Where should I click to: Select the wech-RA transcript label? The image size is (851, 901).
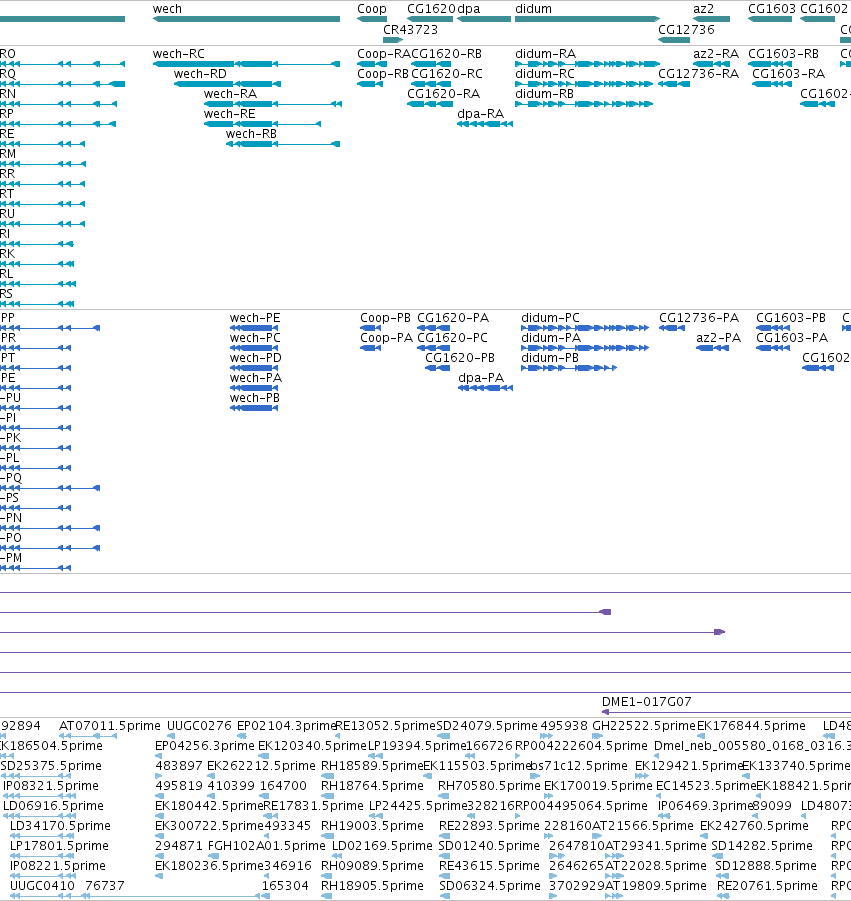[x=230, y=94]
